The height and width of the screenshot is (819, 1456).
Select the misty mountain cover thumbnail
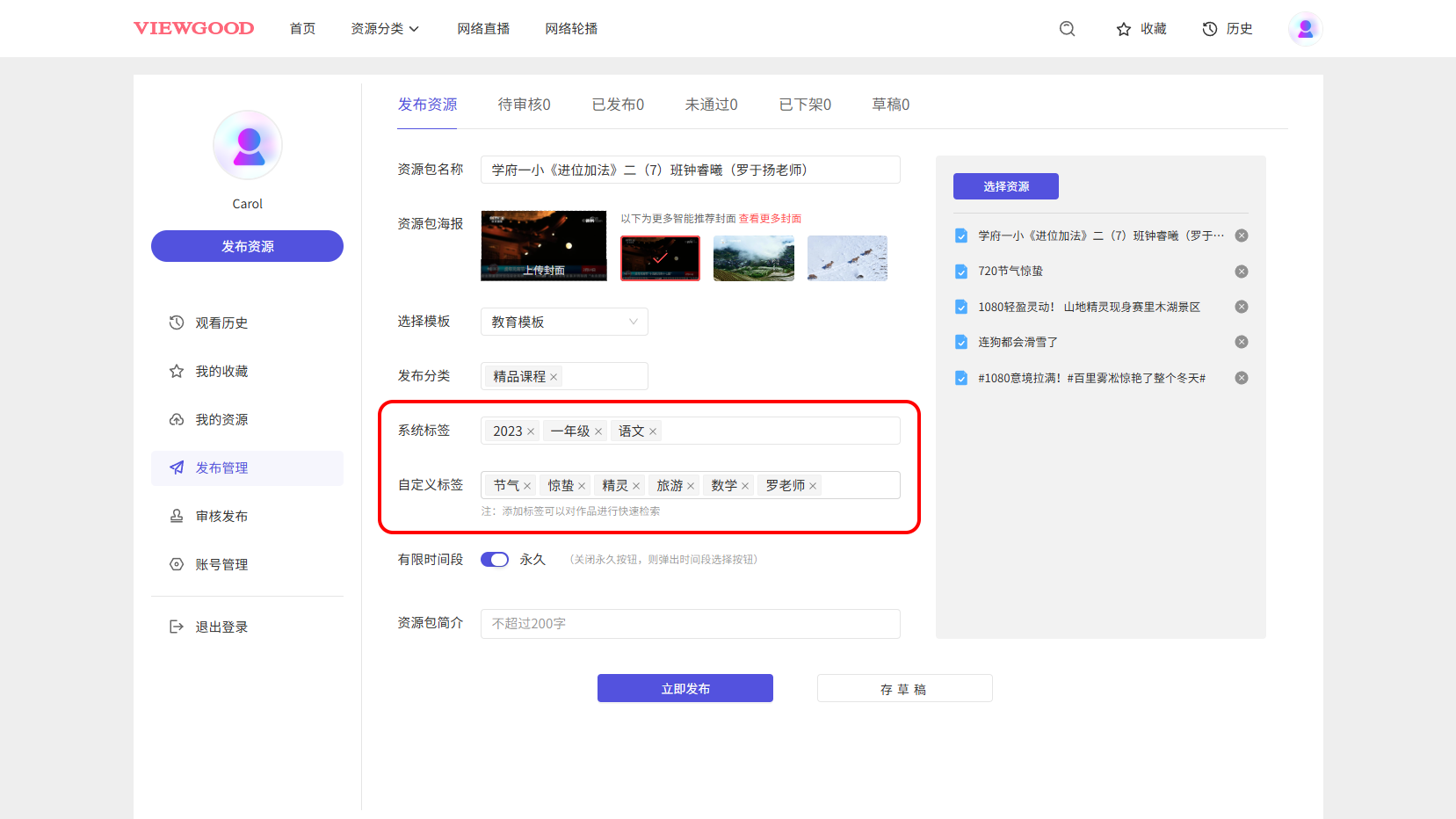click(754, 258)
